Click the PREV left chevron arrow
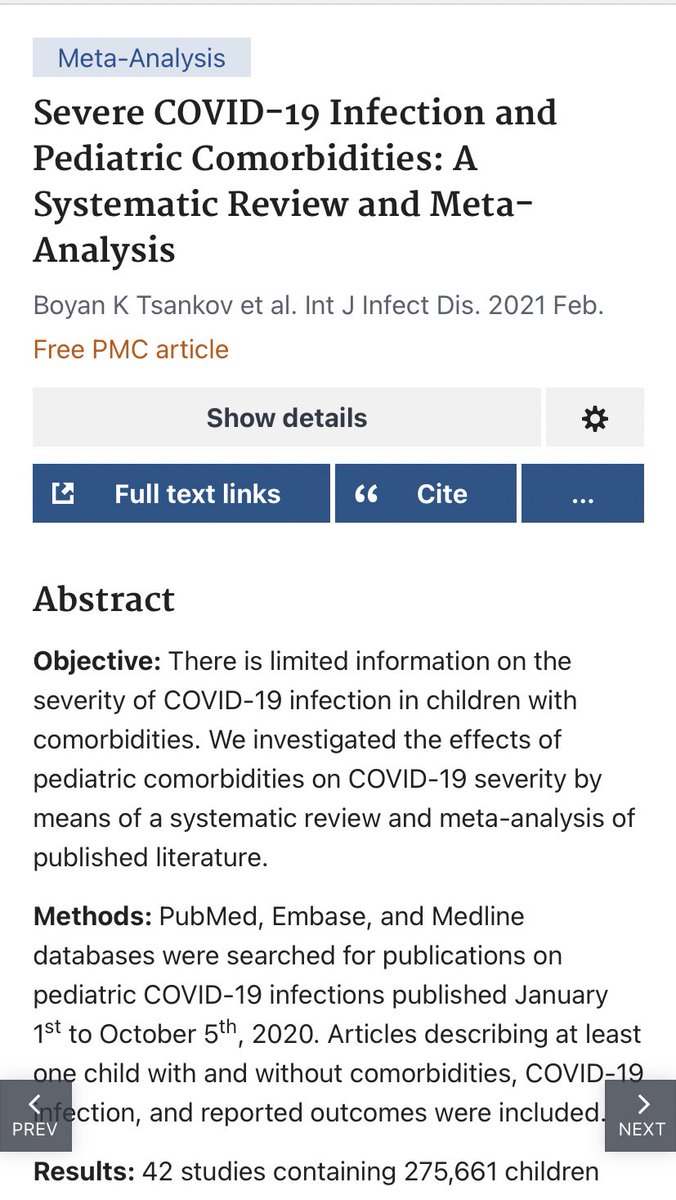Image resolution: width=676 pixels, height=1200 pixels. [x=34, y=1104]
